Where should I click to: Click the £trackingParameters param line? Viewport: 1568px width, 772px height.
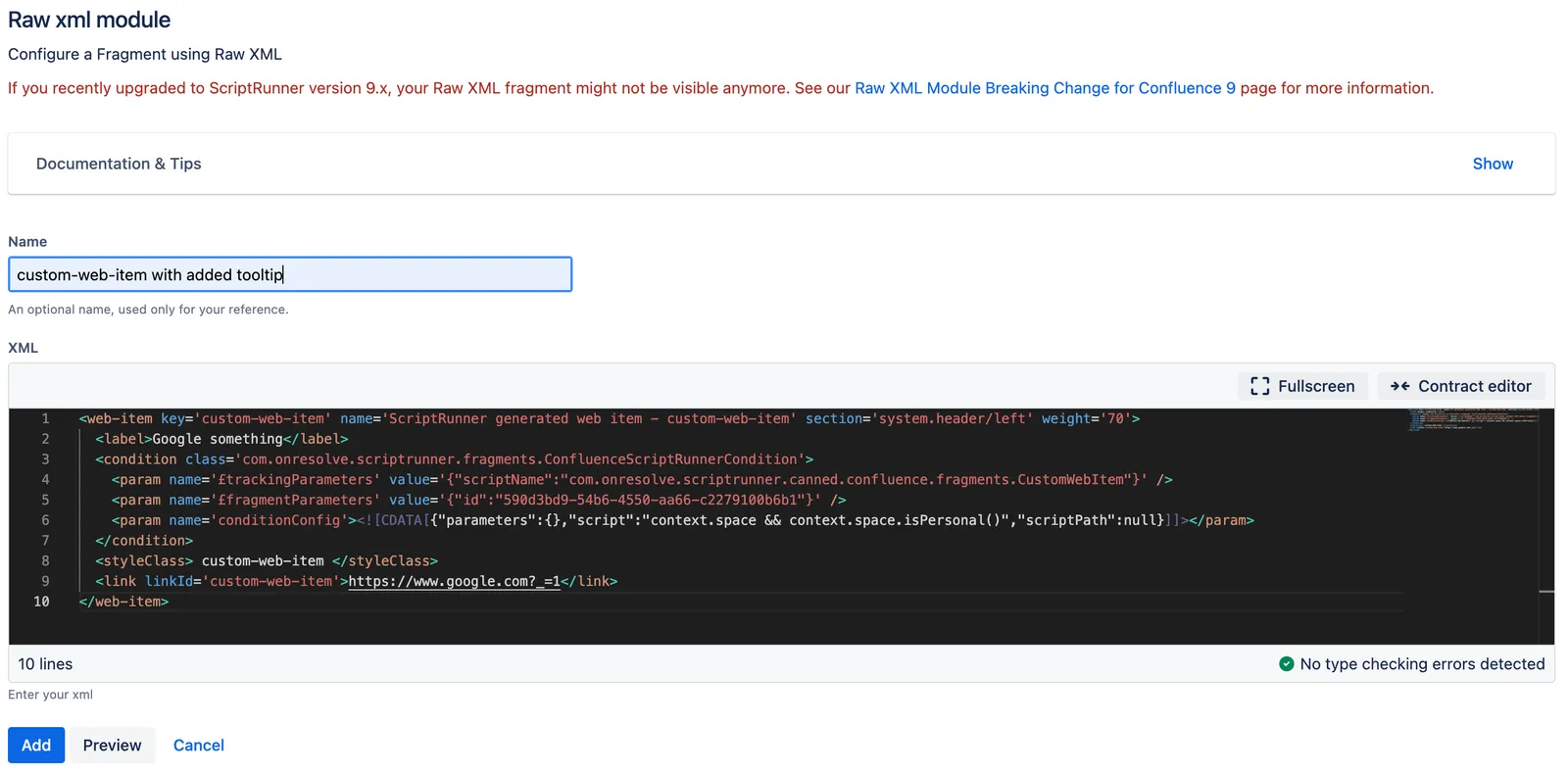(642, 479)
